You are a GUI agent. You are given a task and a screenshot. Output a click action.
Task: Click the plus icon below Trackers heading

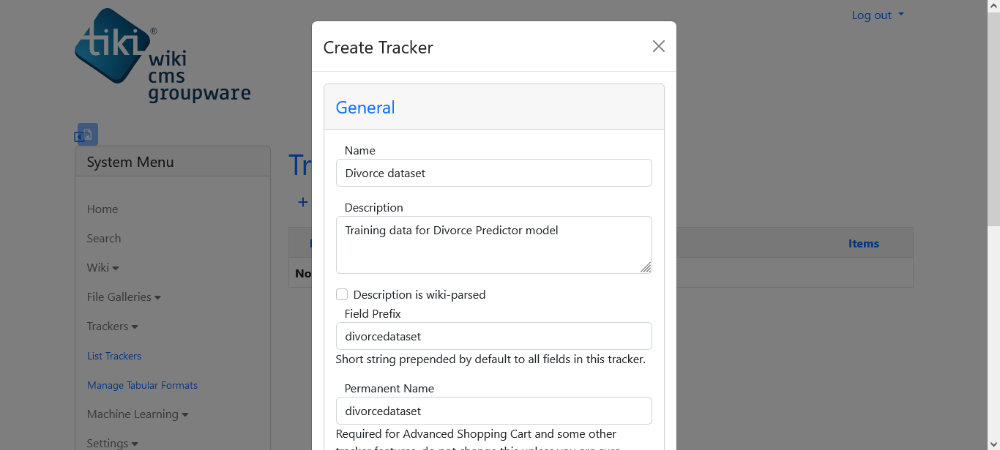303,202
